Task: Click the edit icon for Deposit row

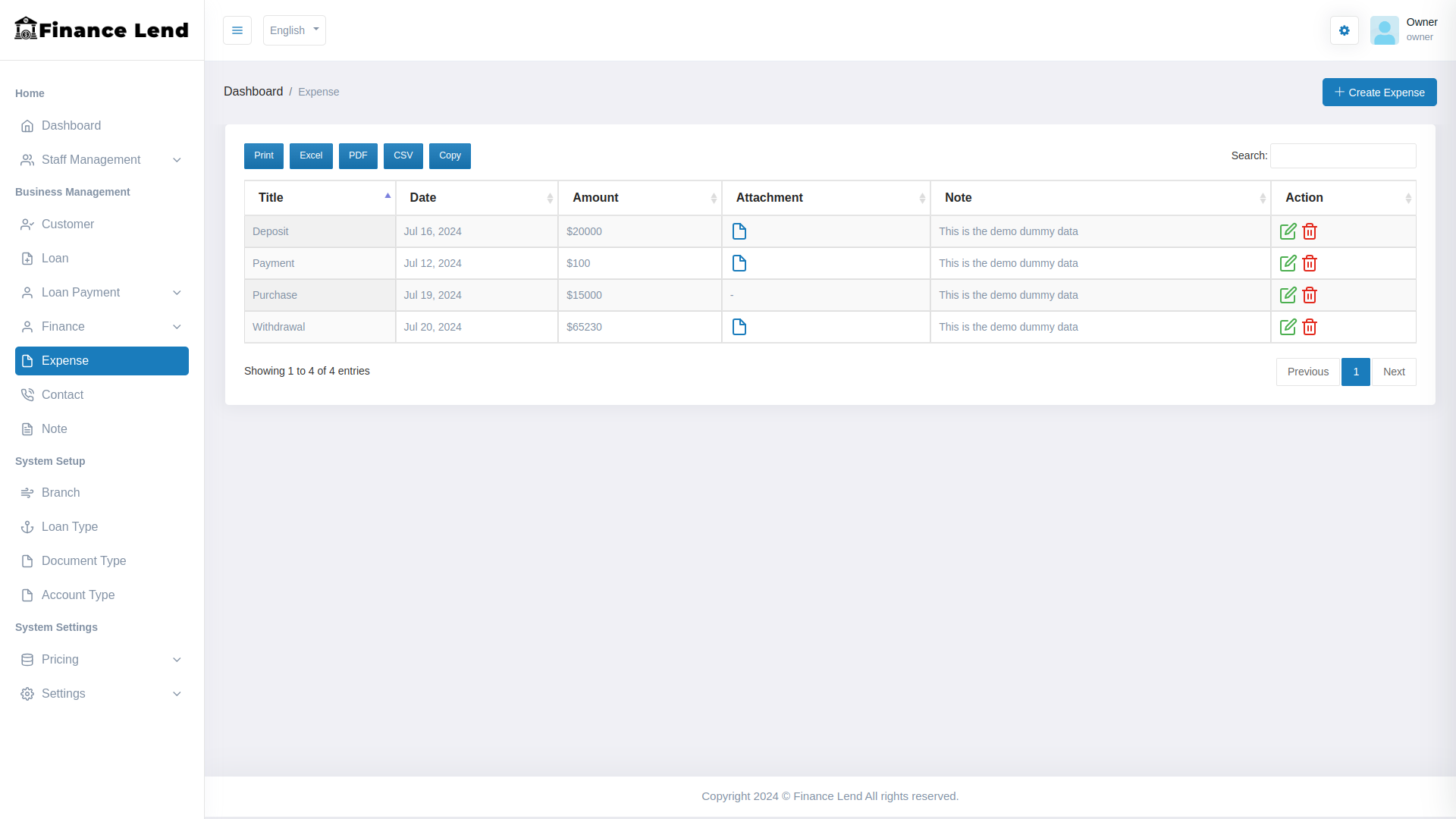Action: pos(1288,231)
